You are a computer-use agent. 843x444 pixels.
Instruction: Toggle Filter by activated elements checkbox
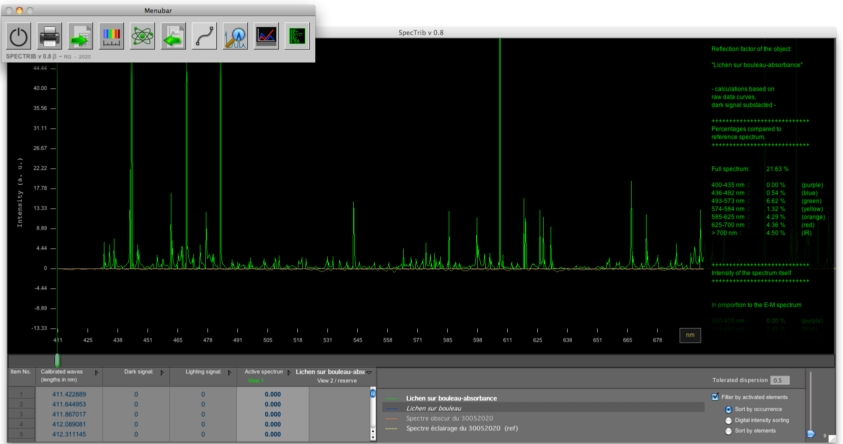click(x=713, y=397)
